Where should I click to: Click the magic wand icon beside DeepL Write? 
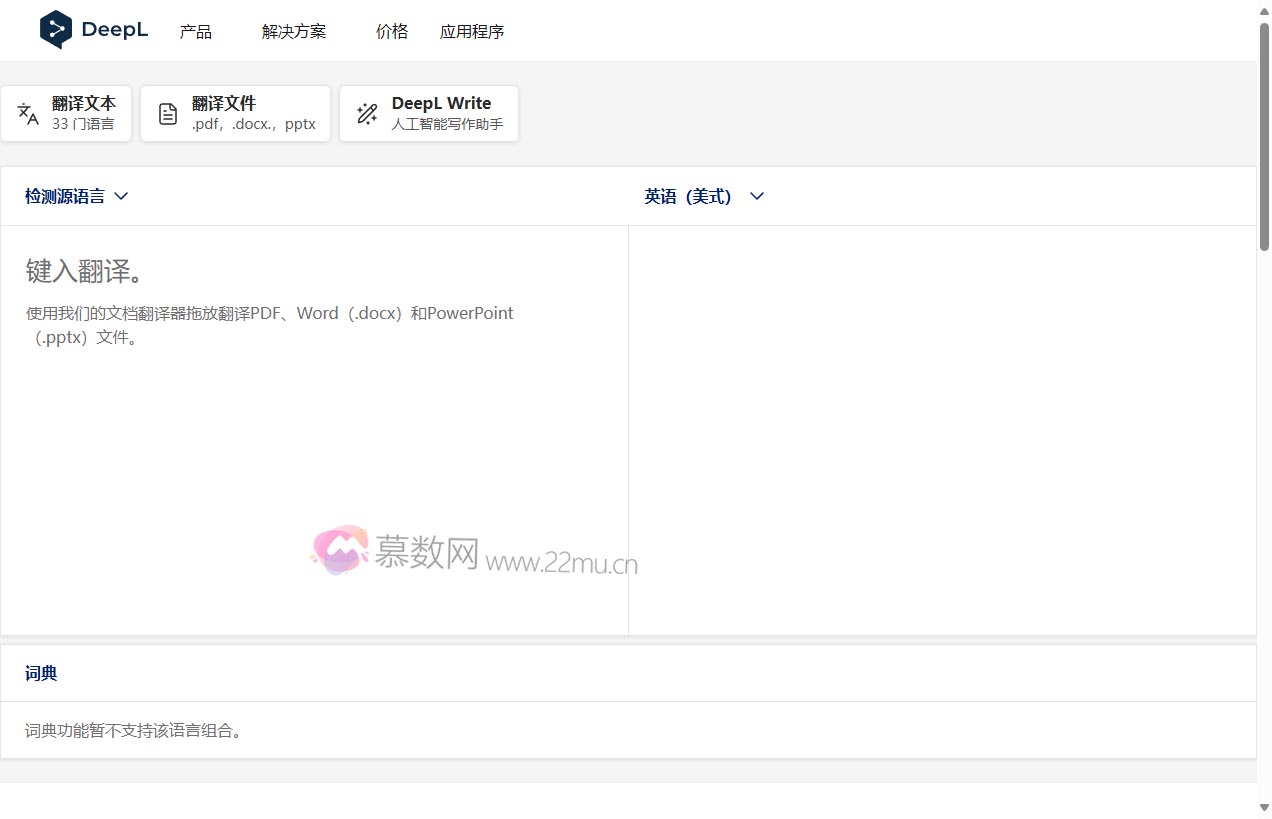coord(367,113)
